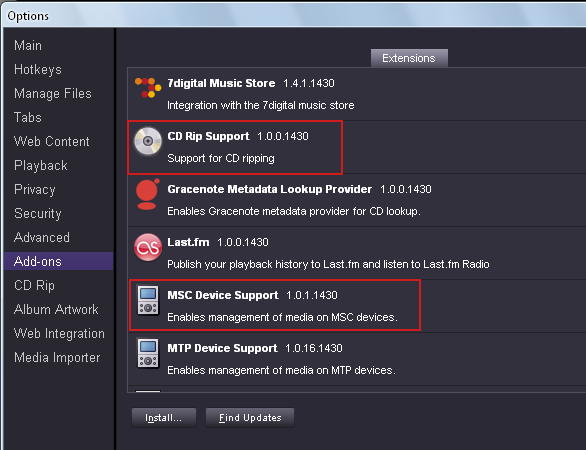The height and width of the screenshot is (450, 586).
Task: Select the CD Rip Support disc icon
Action: (x=148, y=141)
